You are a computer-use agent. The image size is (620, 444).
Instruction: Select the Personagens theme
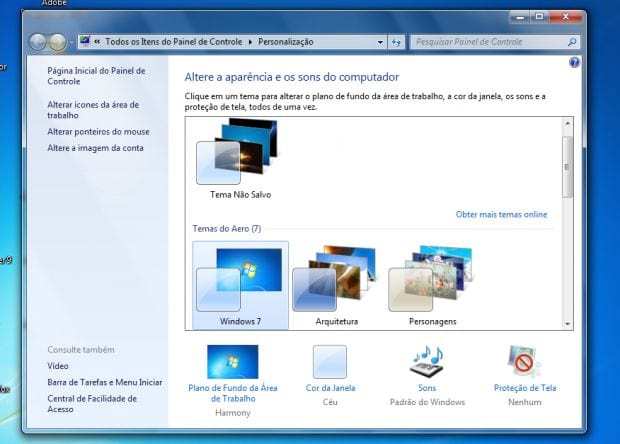coord(432,285)
